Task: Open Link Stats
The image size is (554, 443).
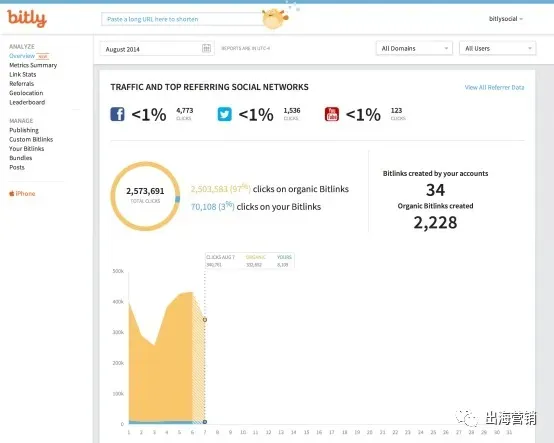Action: click(23, 74)
